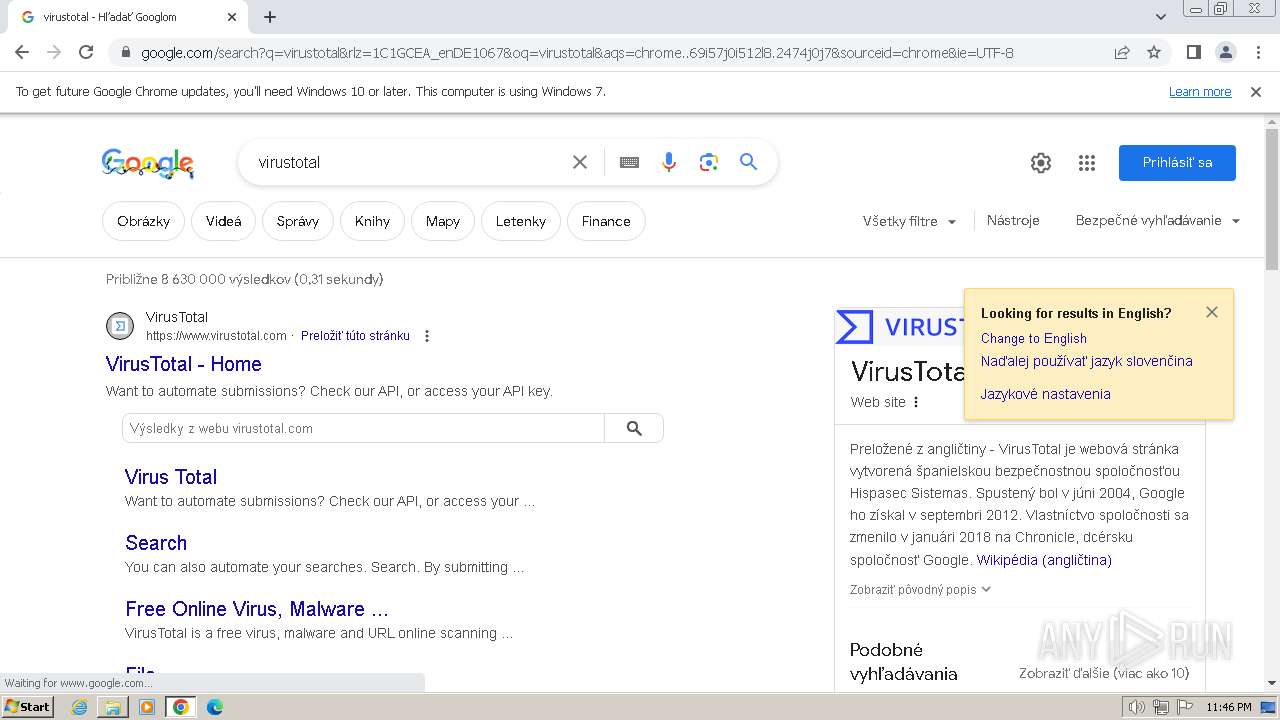Open the tab search chevron dropdown
The width and height of the screenshot is (1280, 720).
(x=1161, y=17)
